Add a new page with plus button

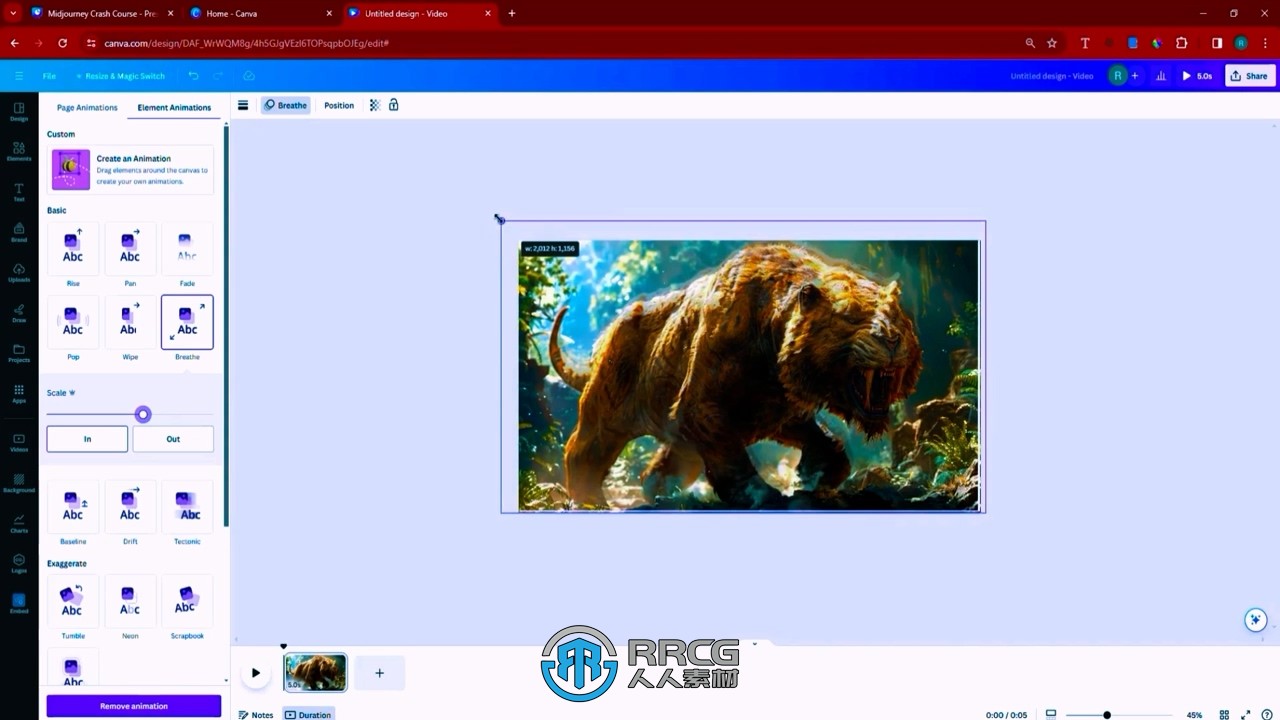point(379,673)
